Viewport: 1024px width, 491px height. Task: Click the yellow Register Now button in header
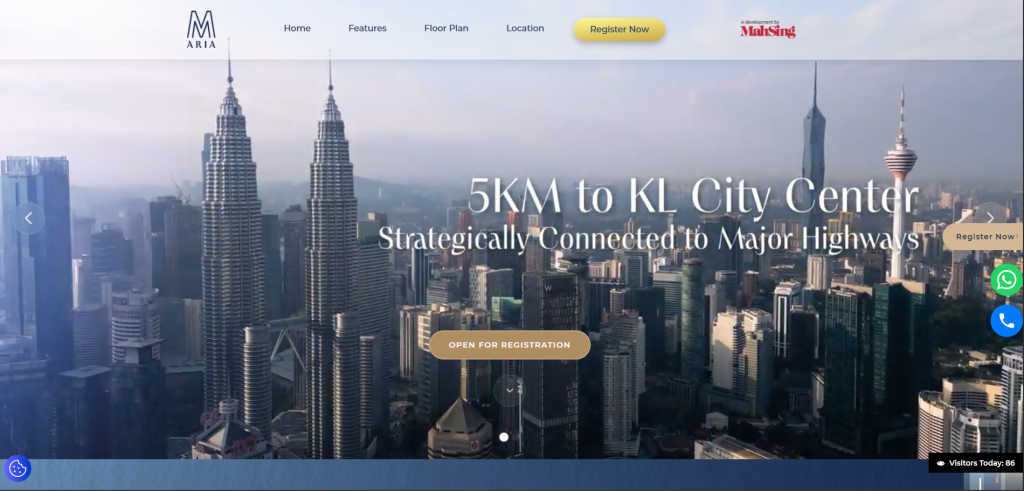click(x=619, y=29)
